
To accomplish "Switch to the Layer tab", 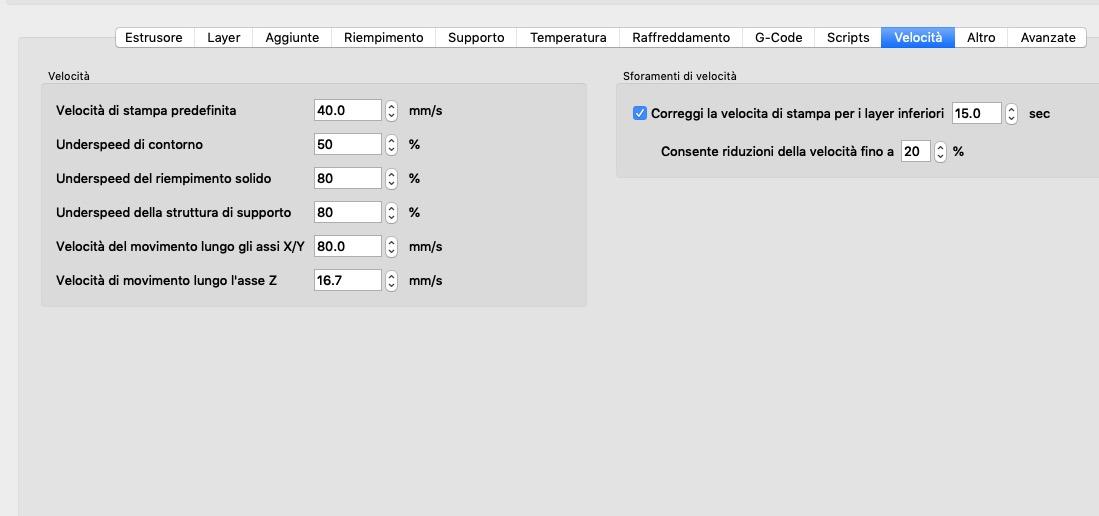I will coord(224,38).
